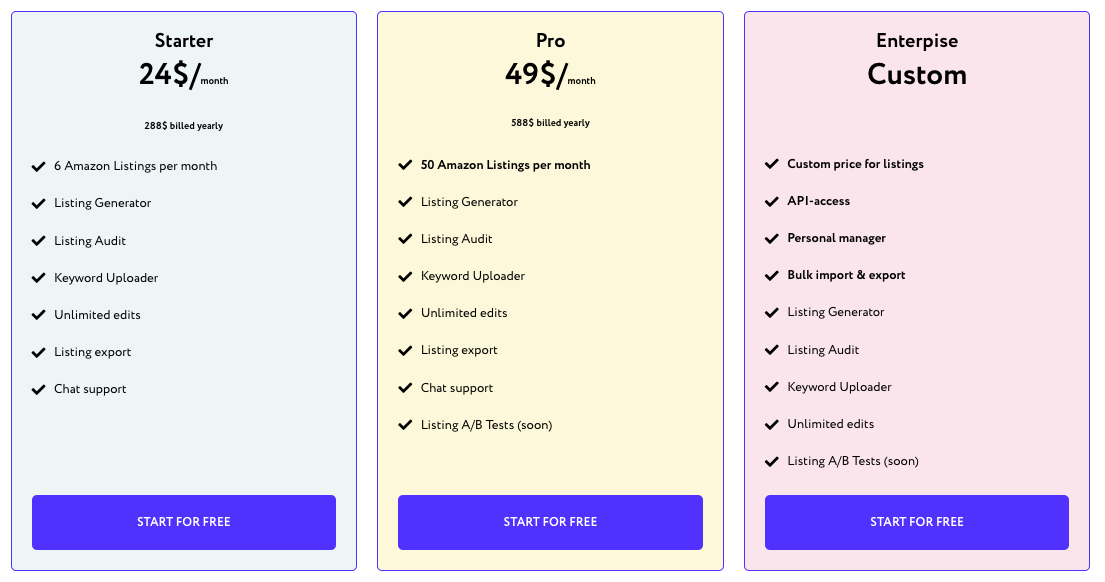Click the 288$ billed yearly note

click(184, 126)
